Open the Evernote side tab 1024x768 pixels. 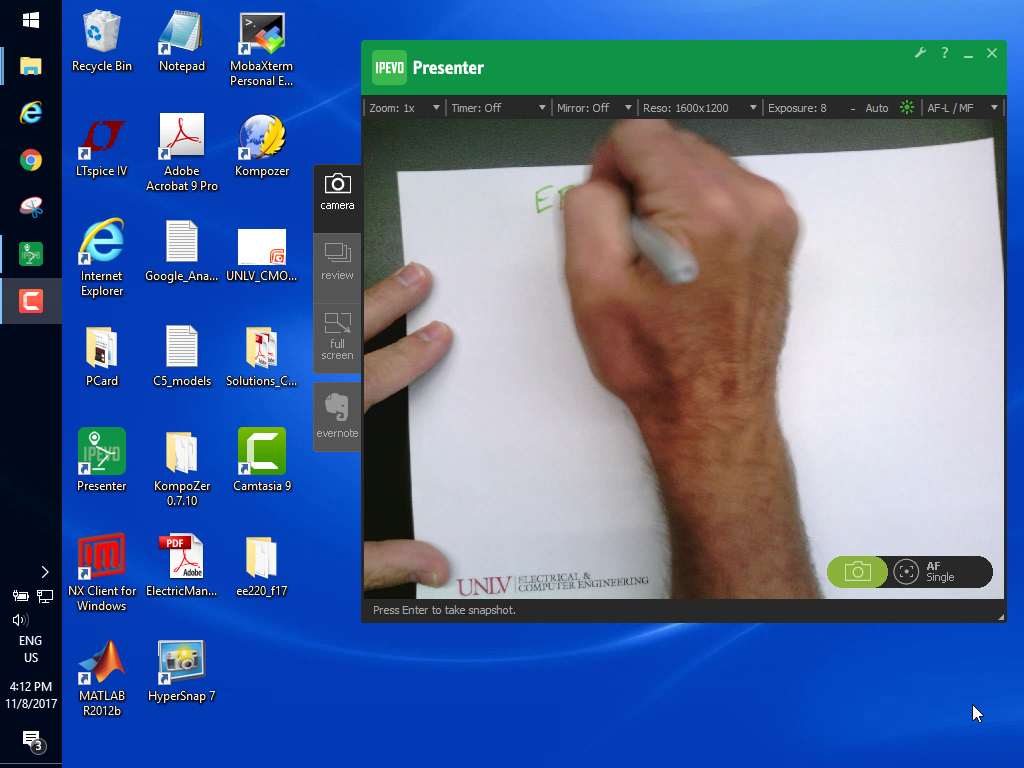(337, 417)
